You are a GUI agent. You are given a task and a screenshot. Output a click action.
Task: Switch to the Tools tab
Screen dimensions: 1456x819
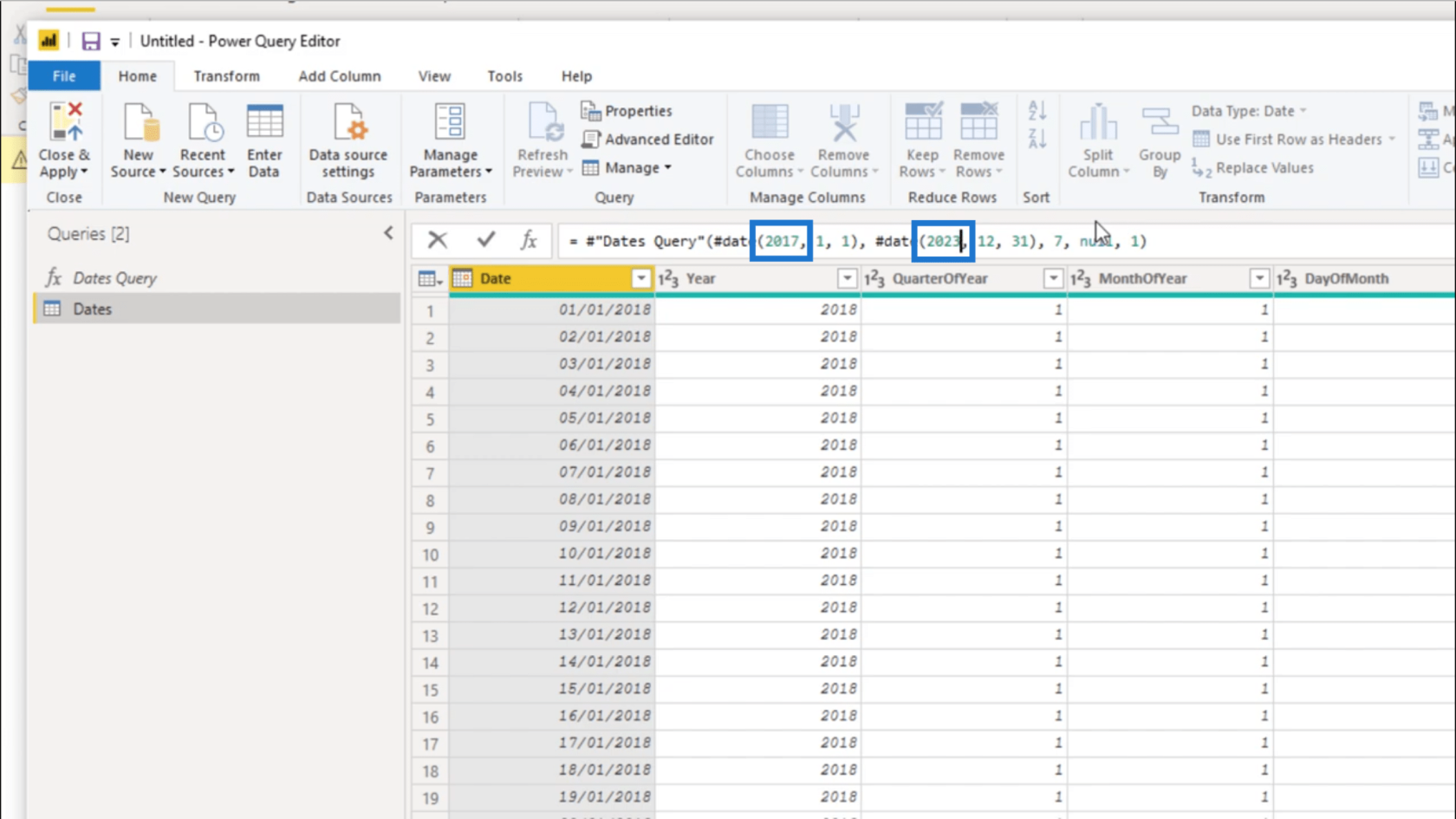(x=504, y=76)
